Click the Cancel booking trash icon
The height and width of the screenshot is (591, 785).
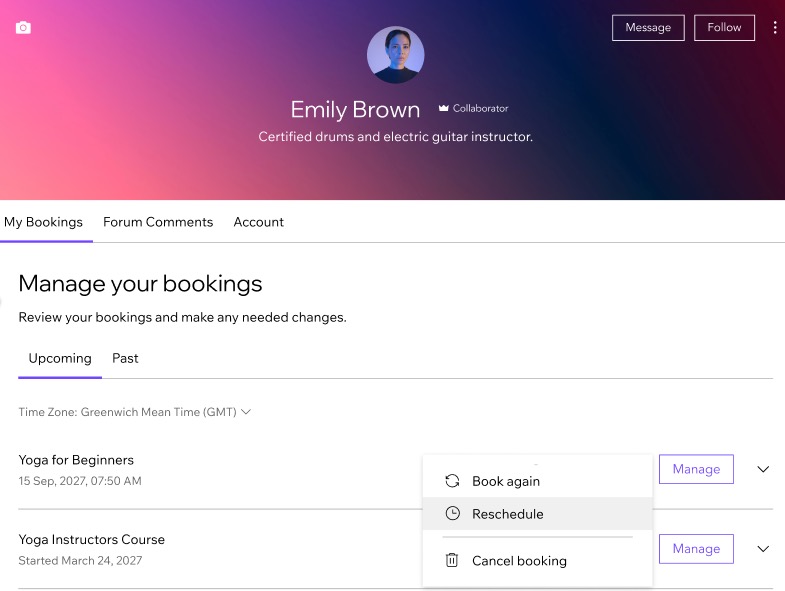(452, 561)
